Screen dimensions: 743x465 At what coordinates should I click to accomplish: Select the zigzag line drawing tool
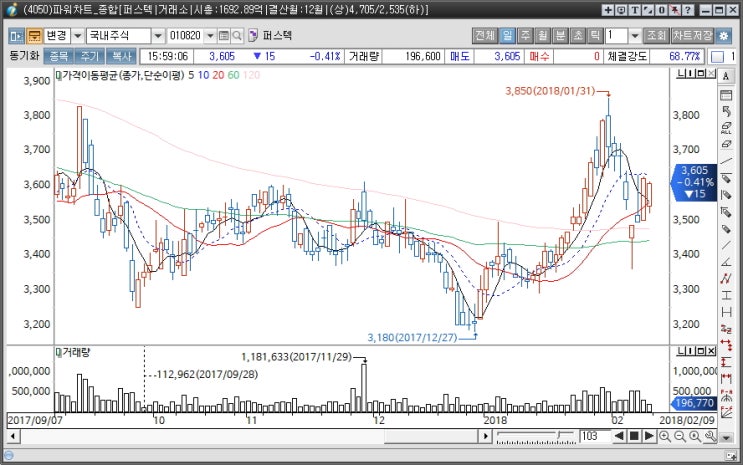(x=726, y=279)
